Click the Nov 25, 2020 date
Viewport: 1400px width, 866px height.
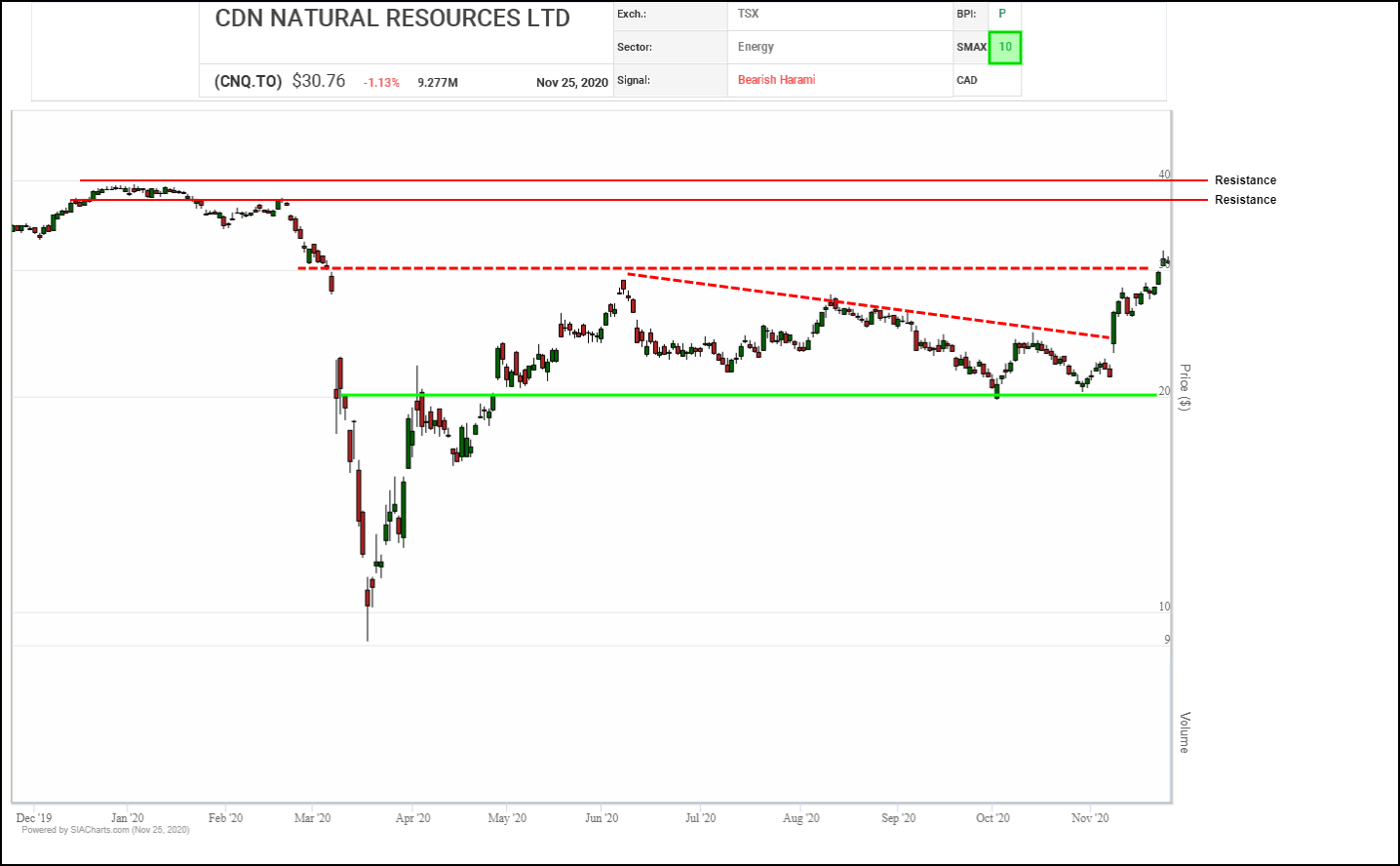click(571, 83)
